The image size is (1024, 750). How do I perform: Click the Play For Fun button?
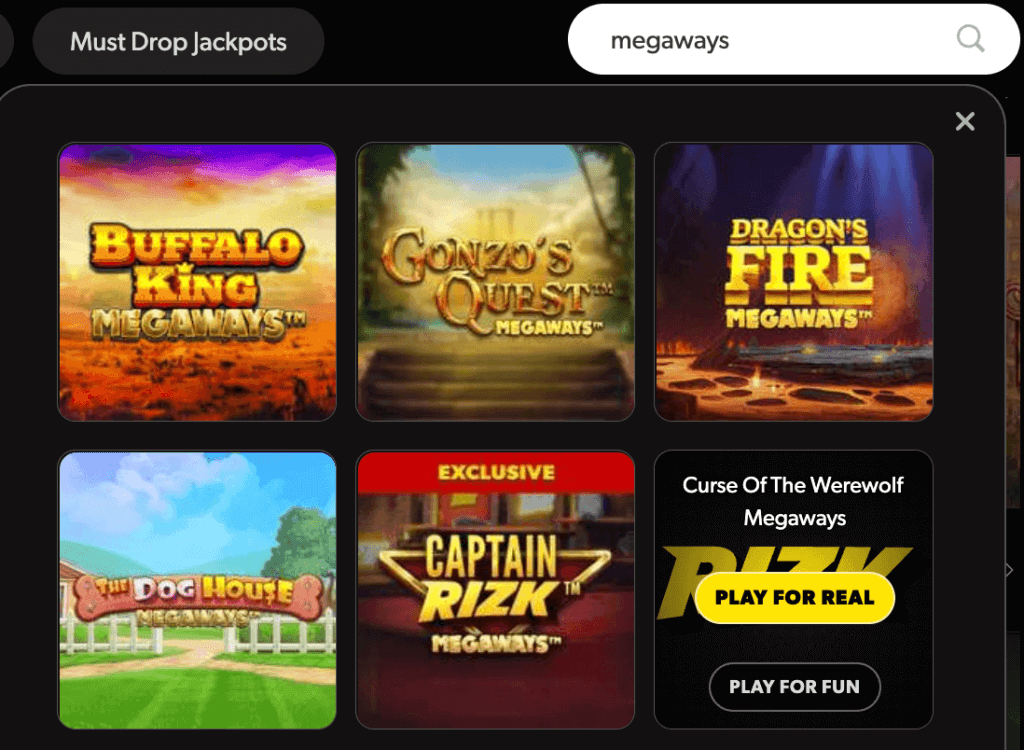click(x=795, y=687)
